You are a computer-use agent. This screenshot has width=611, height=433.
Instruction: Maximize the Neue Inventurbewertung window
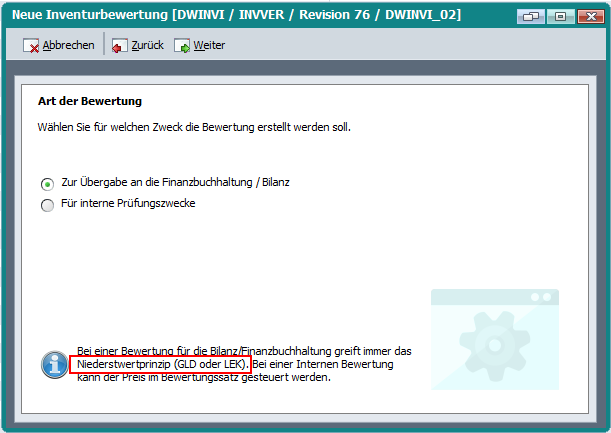tap(558, 16)
